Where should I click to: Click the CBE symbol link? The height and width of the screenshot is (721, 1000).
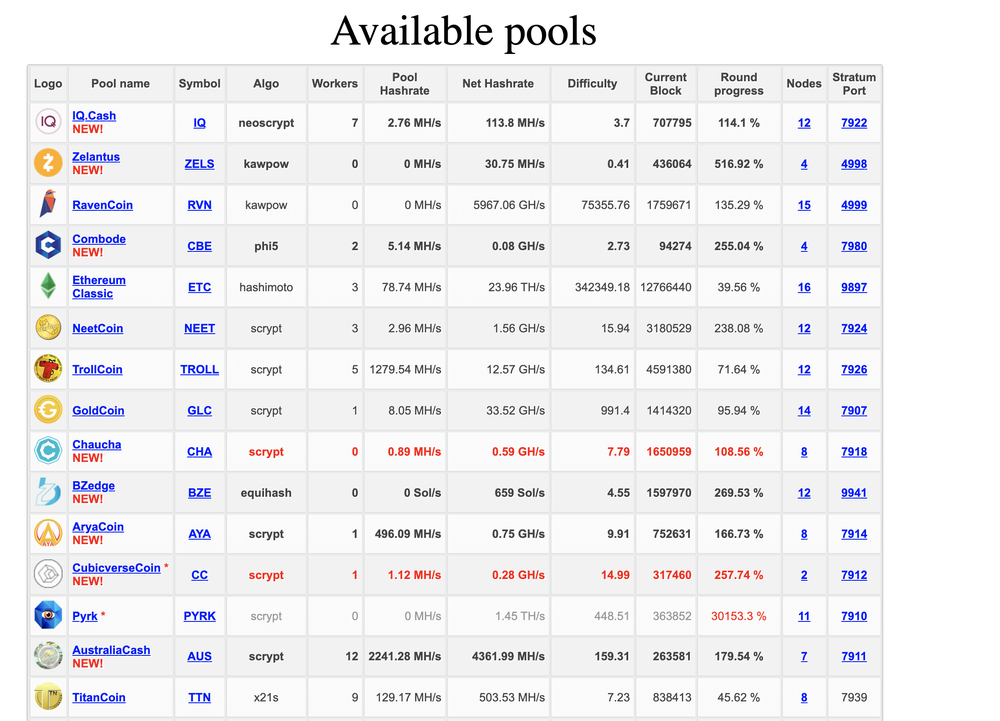coord(200,246)
